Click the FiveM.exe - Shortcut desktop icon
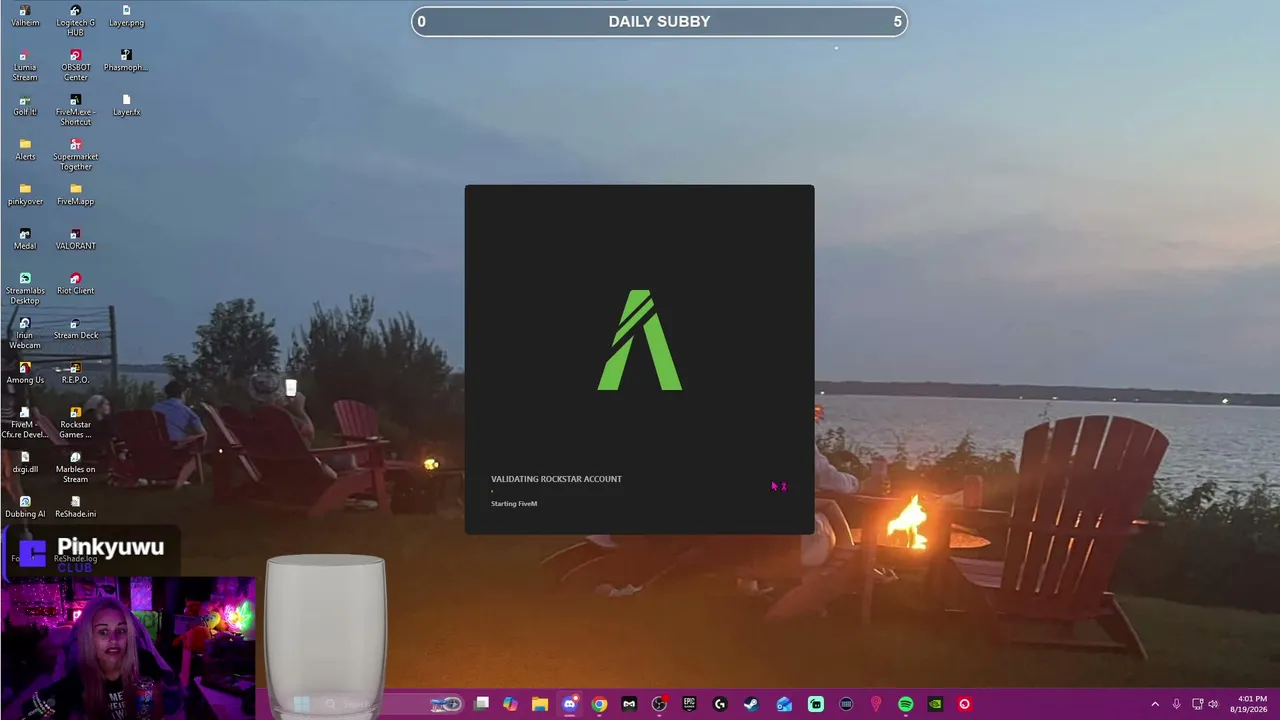This screenshot has width=1280, height=720. pos(75,110)
